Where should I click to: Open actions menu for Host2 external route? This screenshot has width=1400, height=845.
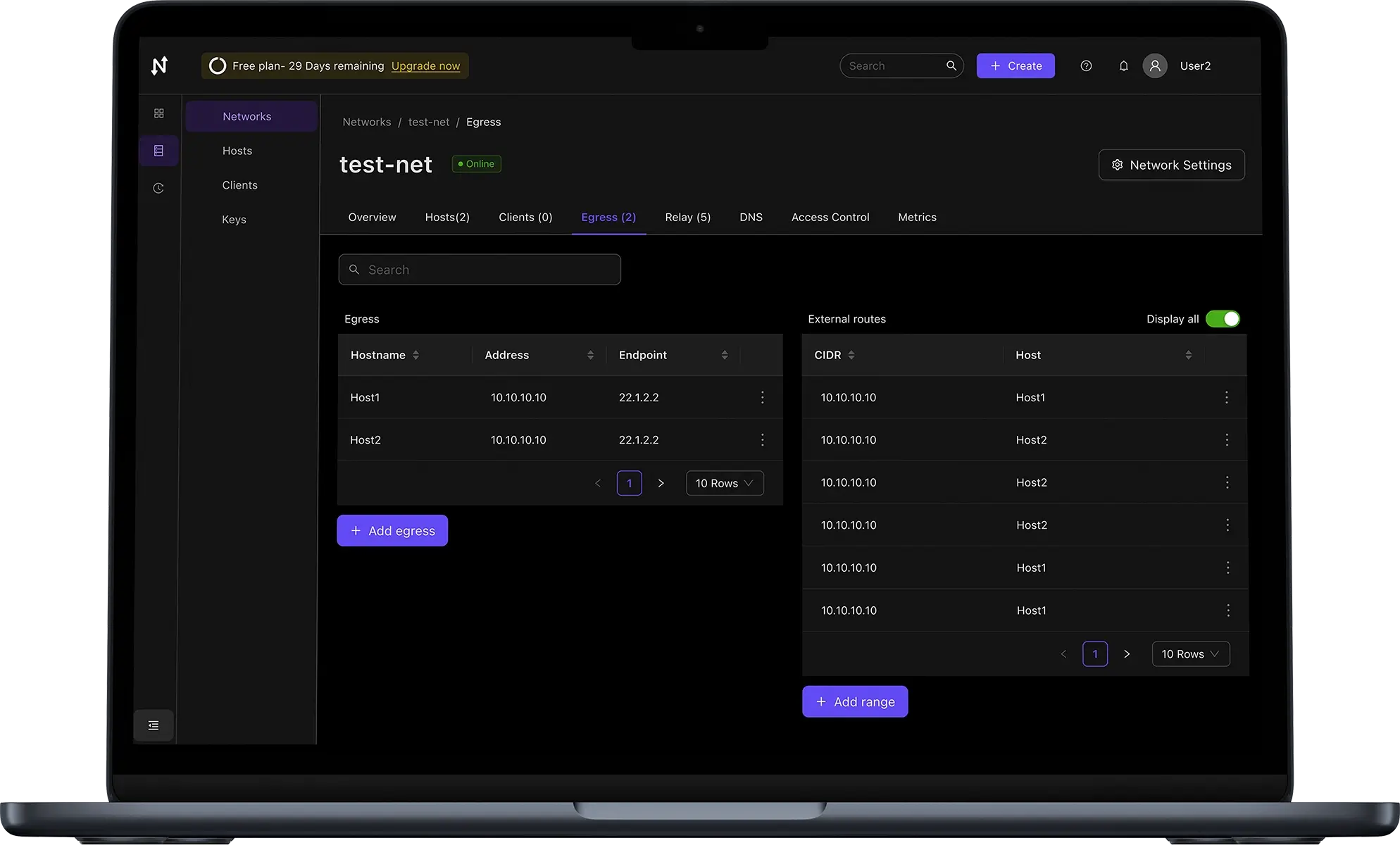[1227, 439]
